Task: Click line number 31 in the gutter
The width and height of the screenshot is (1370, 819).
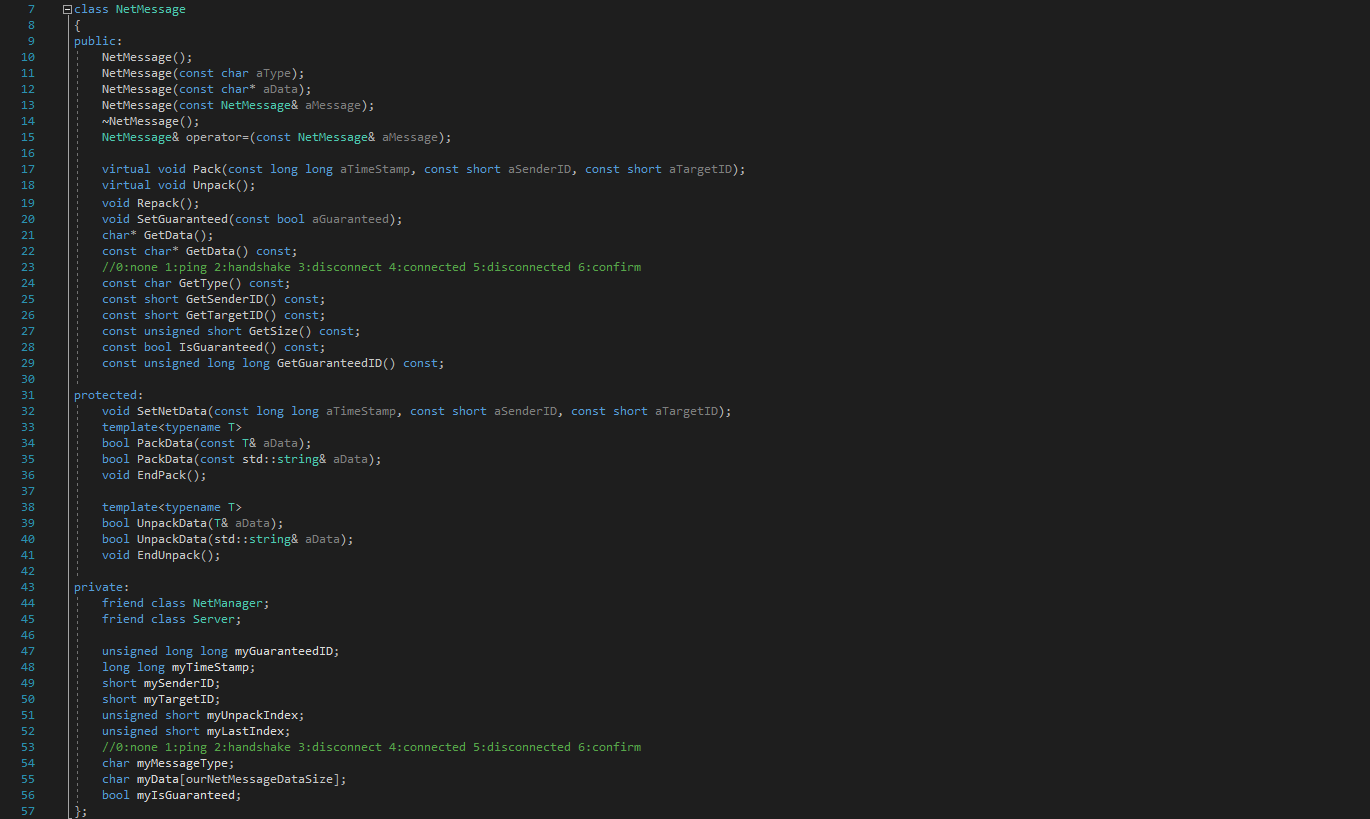Action: 27,395
